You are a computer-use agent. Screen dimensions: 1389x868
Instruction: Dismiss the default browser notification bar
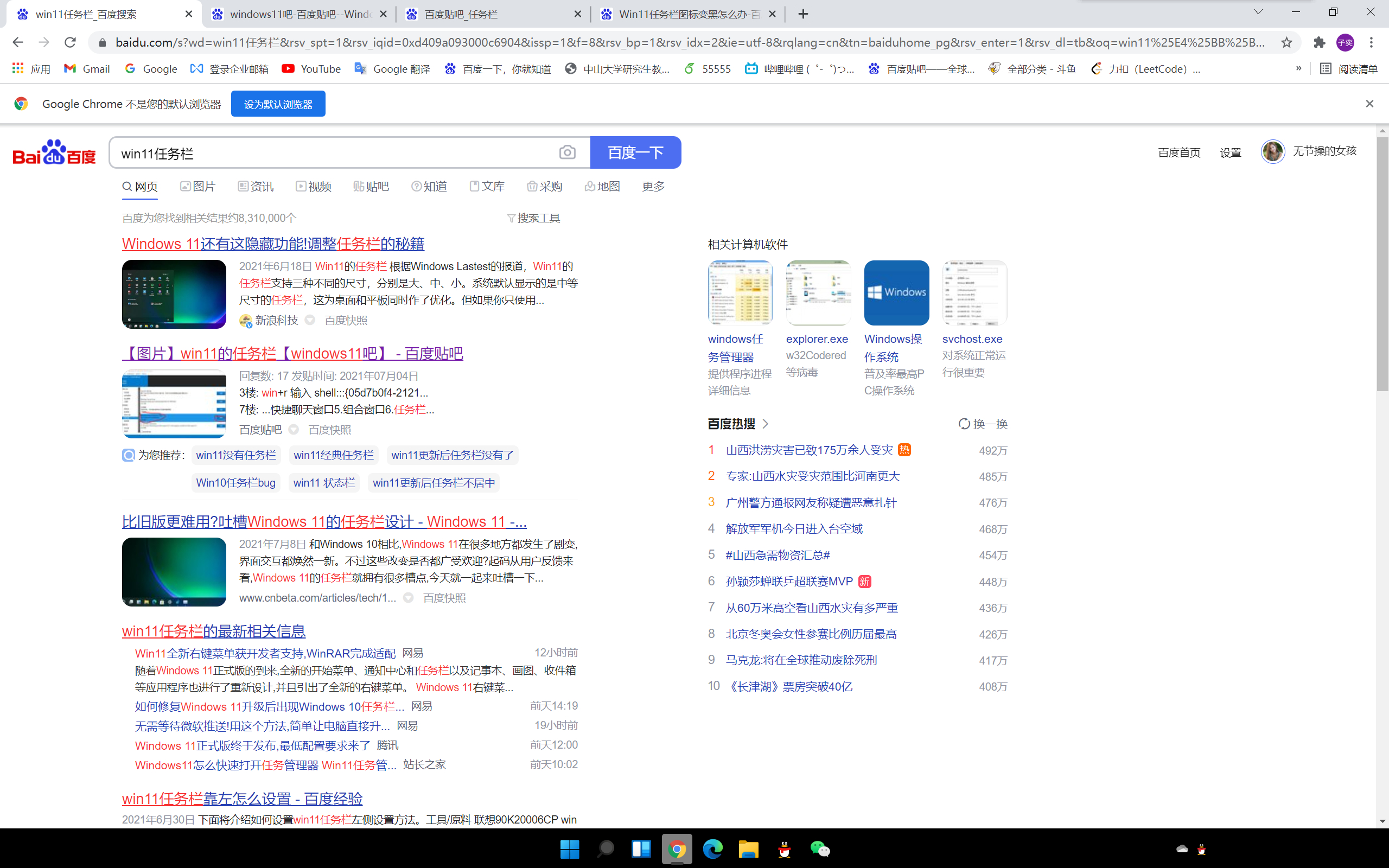(x=1369, y=103)
